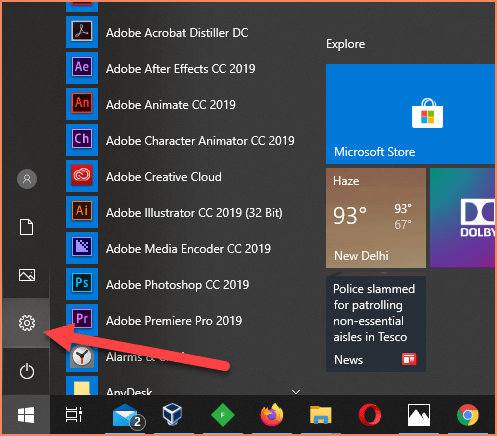This screenshot has height=436, width=497.
Task: Expand the AnyDesk folder chevron
Action: (296, 392)
